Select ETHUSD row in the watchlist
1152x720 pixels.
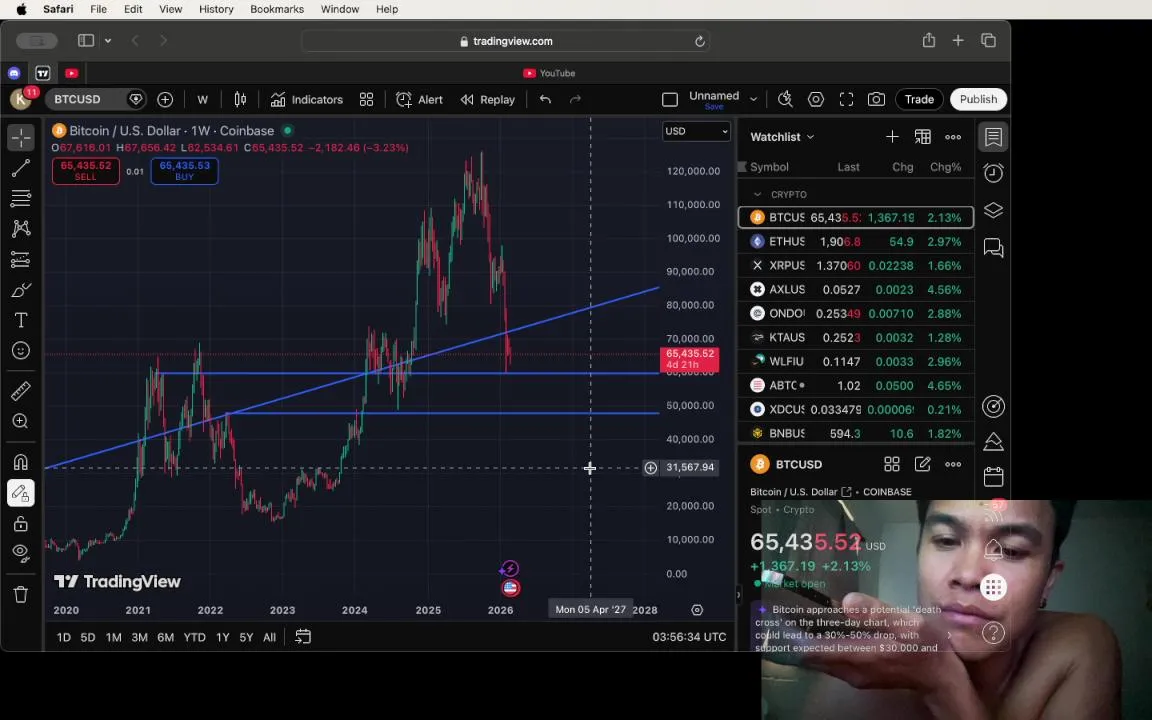(856, 242)
